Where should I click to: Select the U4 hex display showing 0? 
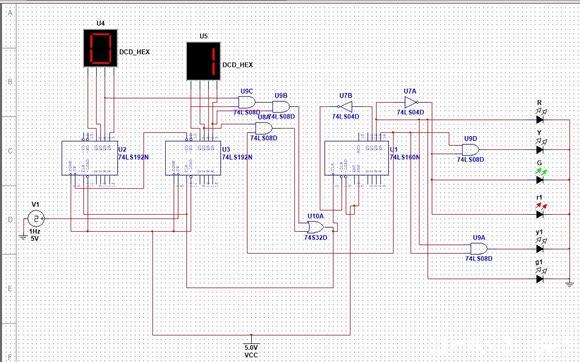point(100,48)
